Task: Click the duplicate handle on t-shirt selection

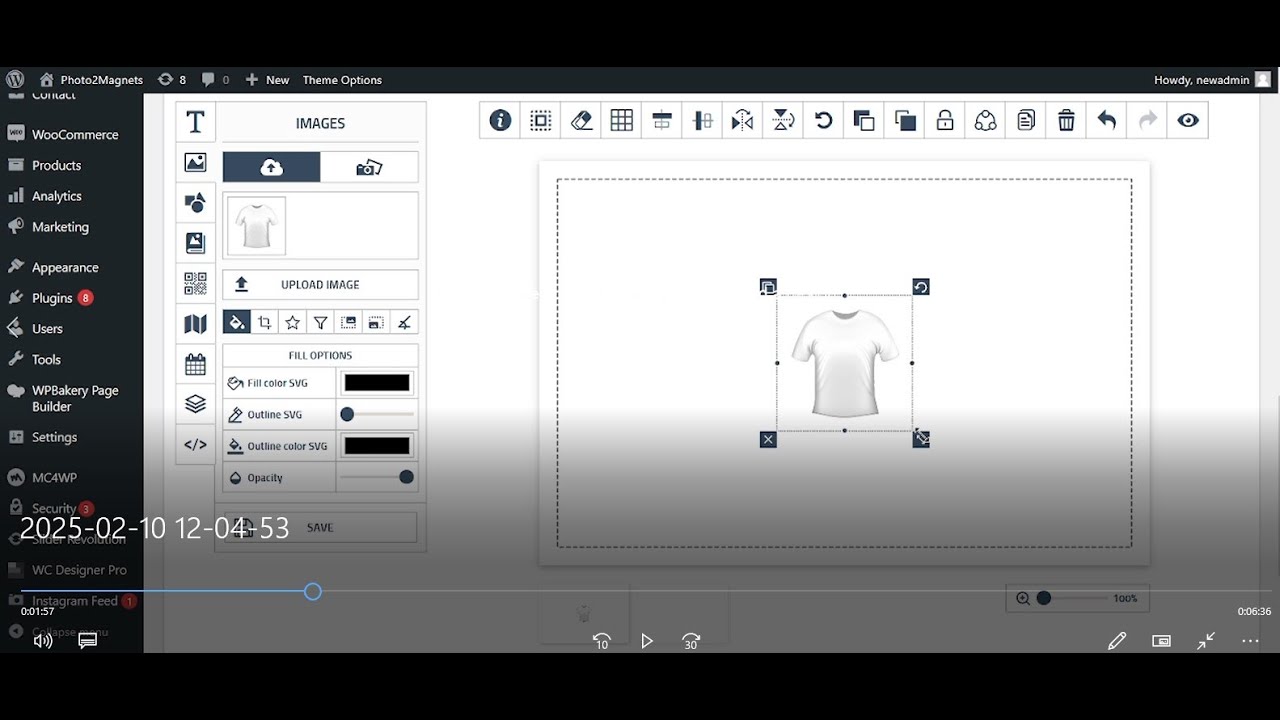Action: [768, 287]
